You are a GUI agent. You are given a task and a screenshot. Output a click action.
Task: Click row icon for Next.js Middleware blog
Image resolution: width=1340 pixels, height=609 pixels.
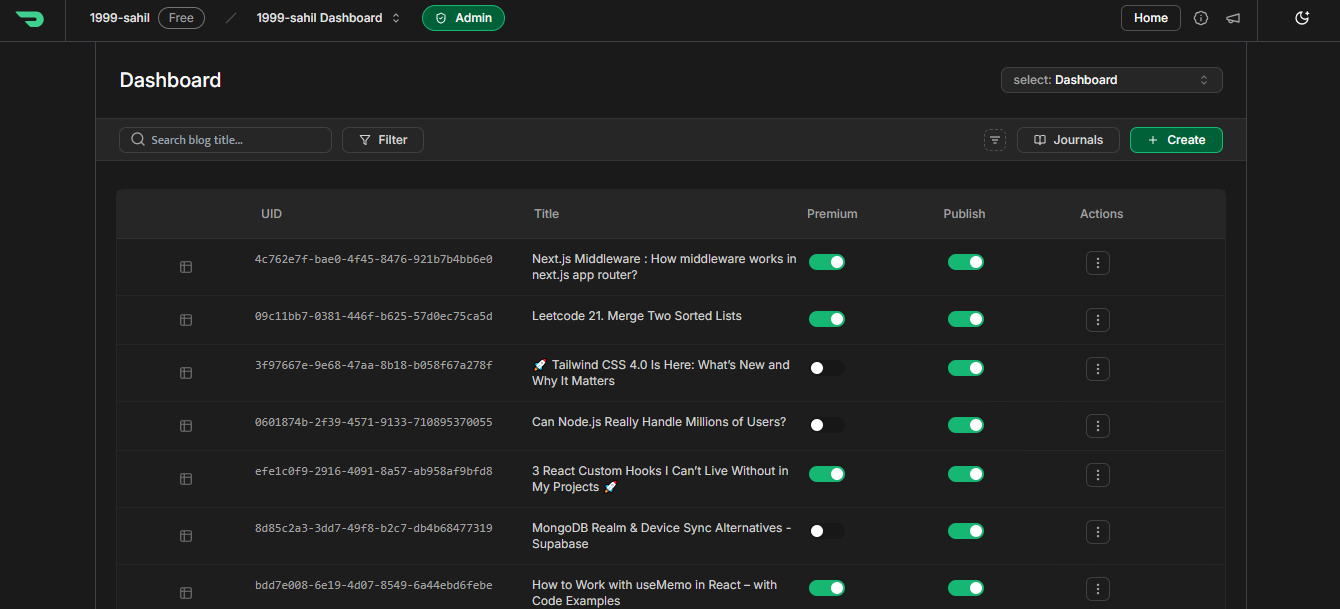[186, 267]
